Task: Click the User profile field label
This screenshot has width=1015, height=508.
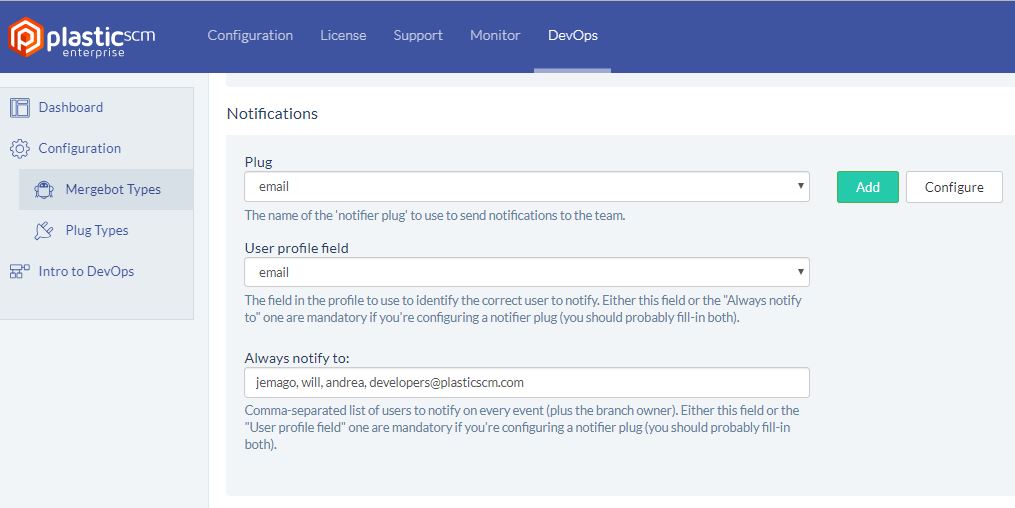Action: pyautogui.click(x=296, y=248)
